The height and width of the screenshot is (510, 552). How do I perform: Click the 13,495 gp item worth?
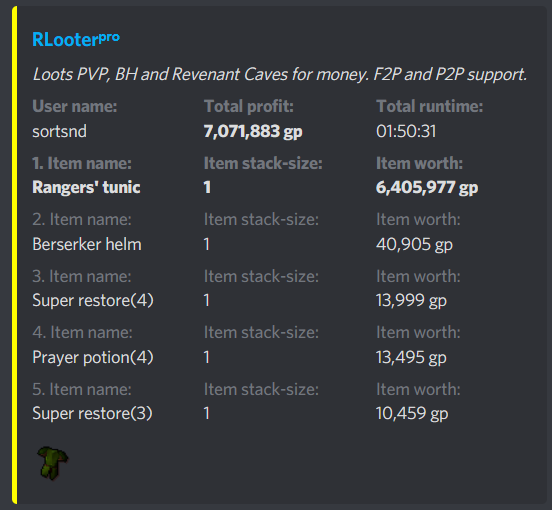coord(411,358)
